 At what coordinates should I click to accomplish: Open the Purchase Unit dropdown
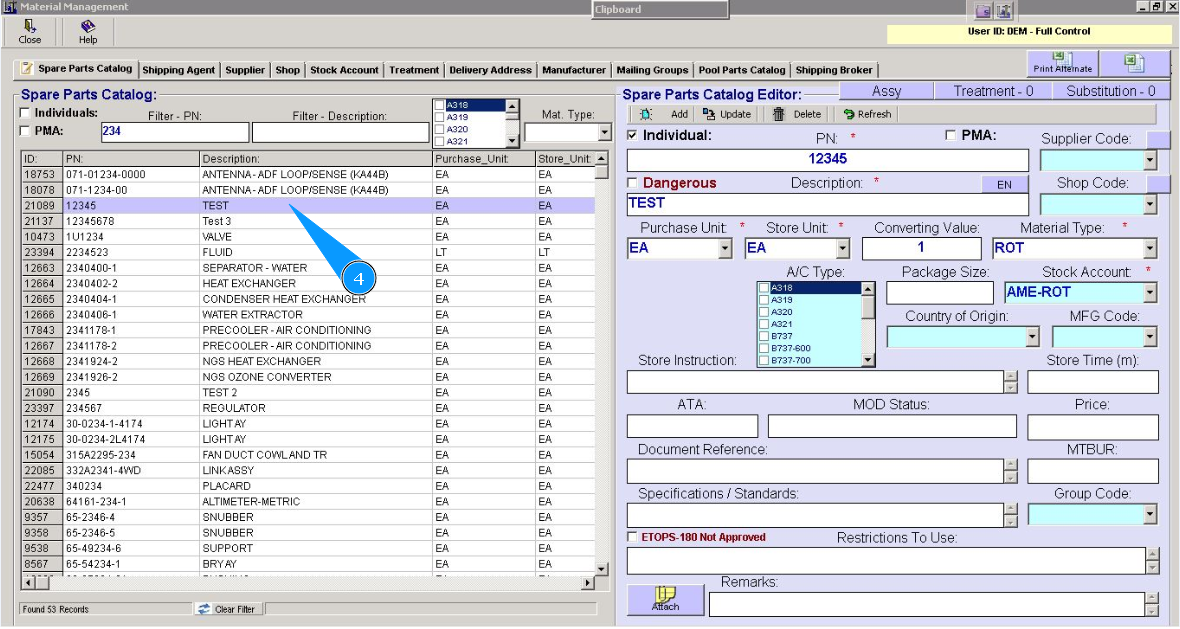click(725, 249)
